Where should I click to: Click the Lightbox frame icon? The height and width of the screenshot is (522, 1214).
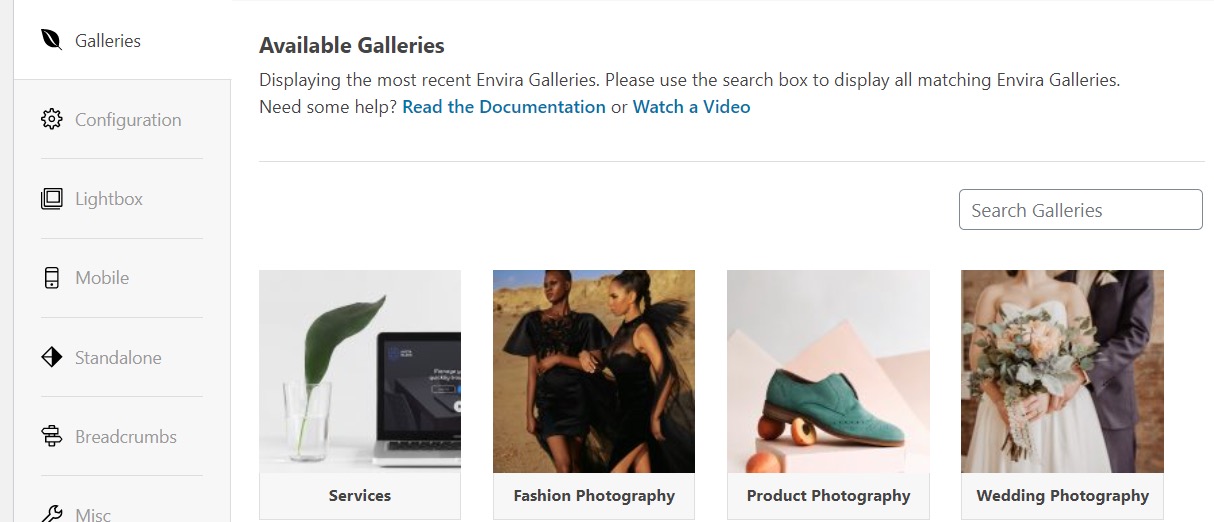click(x=51, y=199)
